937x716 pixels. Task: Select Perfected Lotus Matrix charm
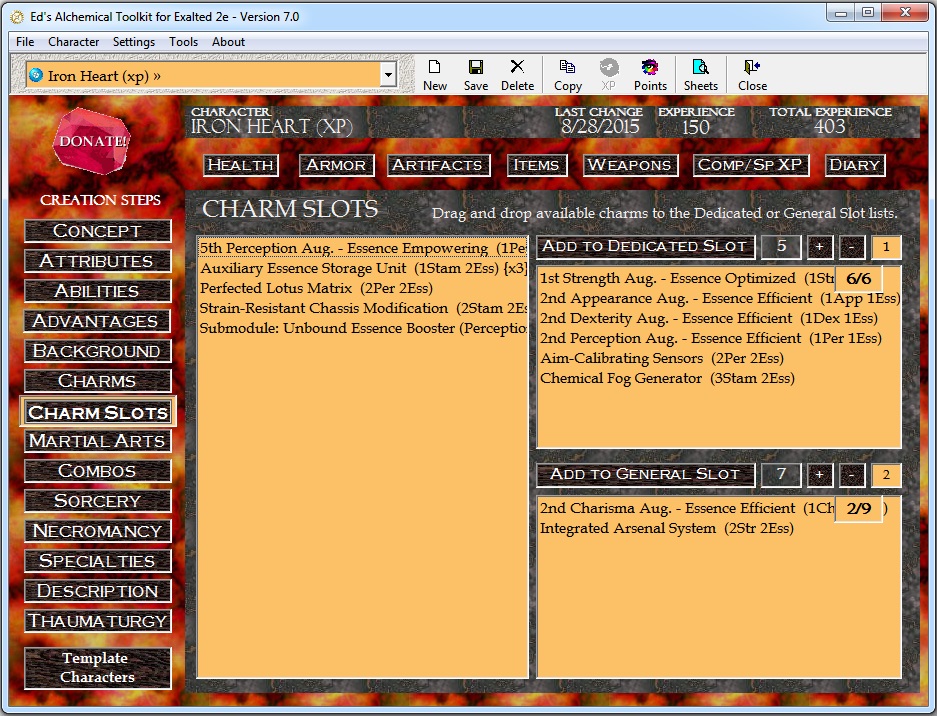coord(363,288)
